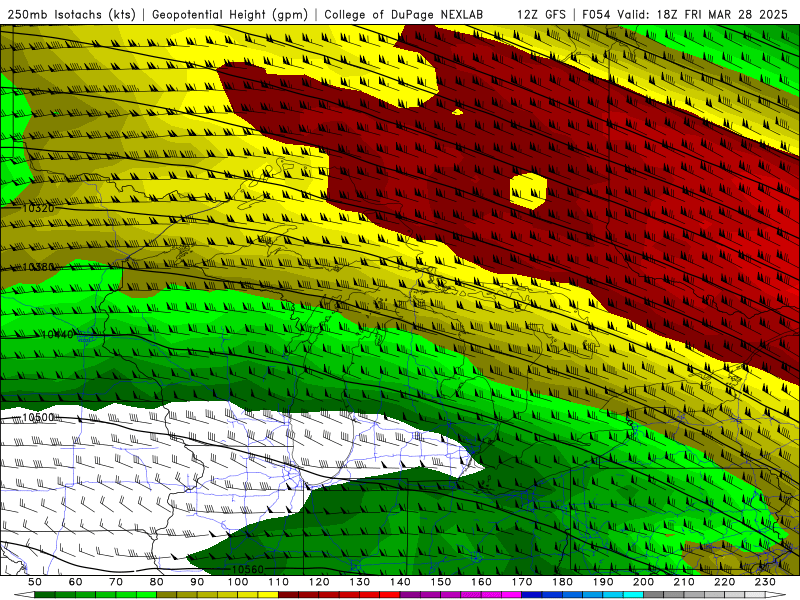Click the 220 value on the color scale
800x600 pixels.
pos(725,582)
